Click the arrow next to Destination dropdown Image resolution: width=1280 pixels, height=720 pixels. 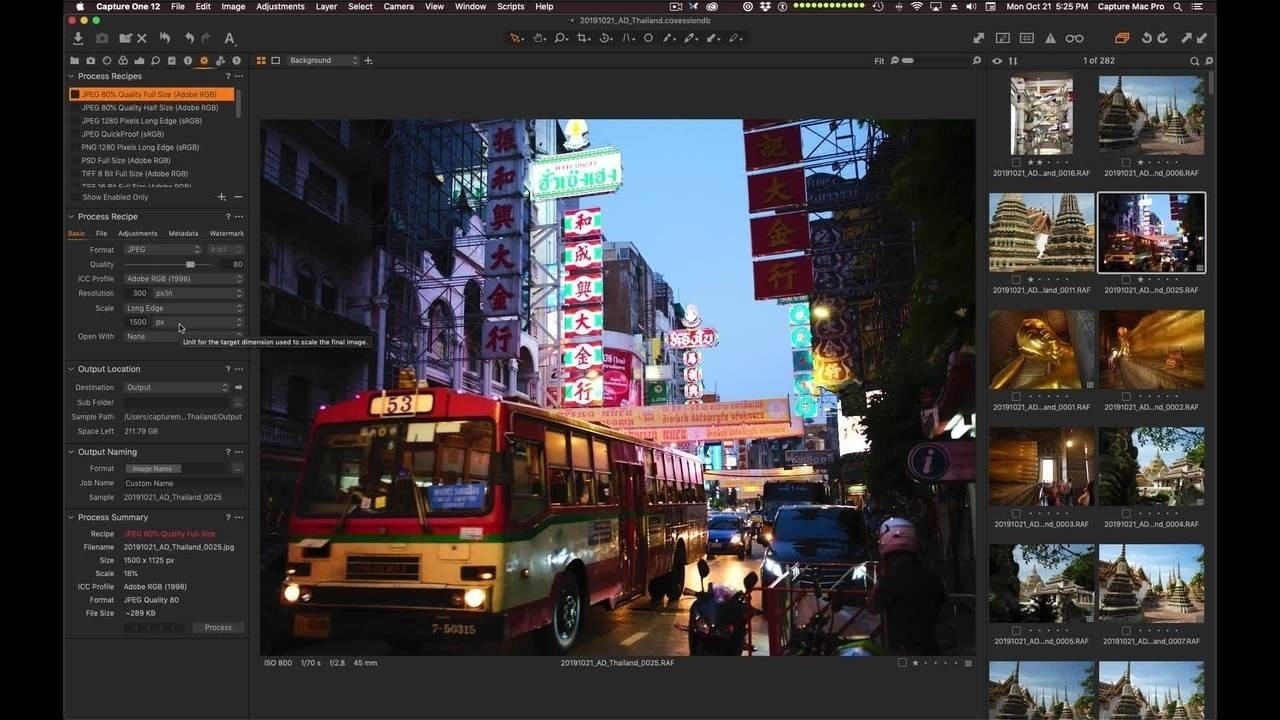coord(238,387)
